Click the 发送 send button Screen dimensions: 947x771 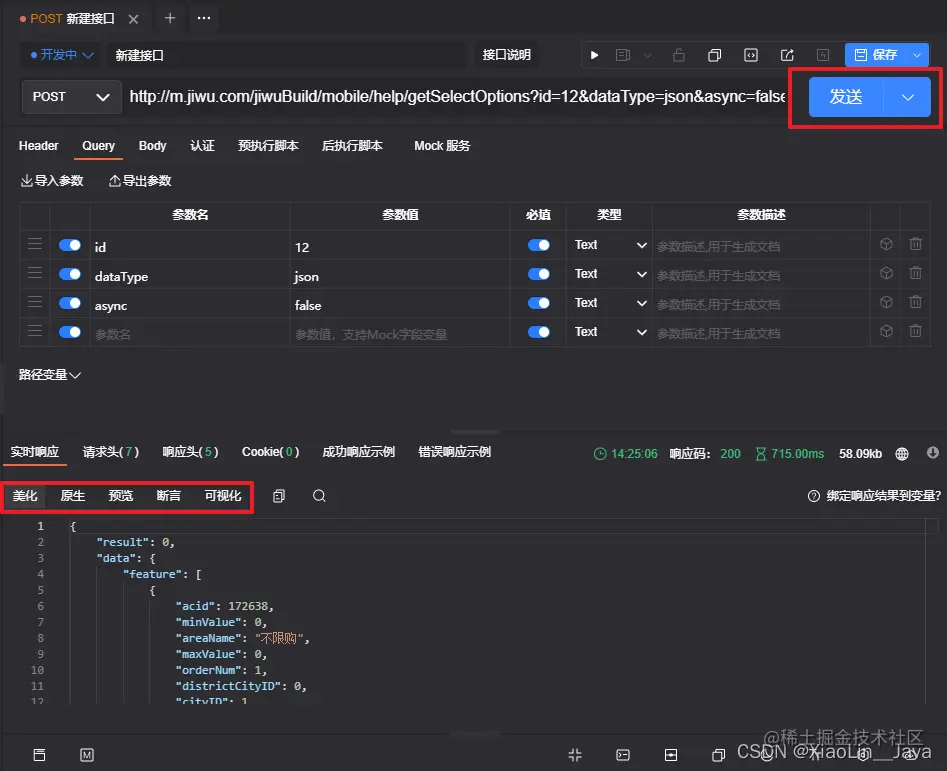coord(846,97)
